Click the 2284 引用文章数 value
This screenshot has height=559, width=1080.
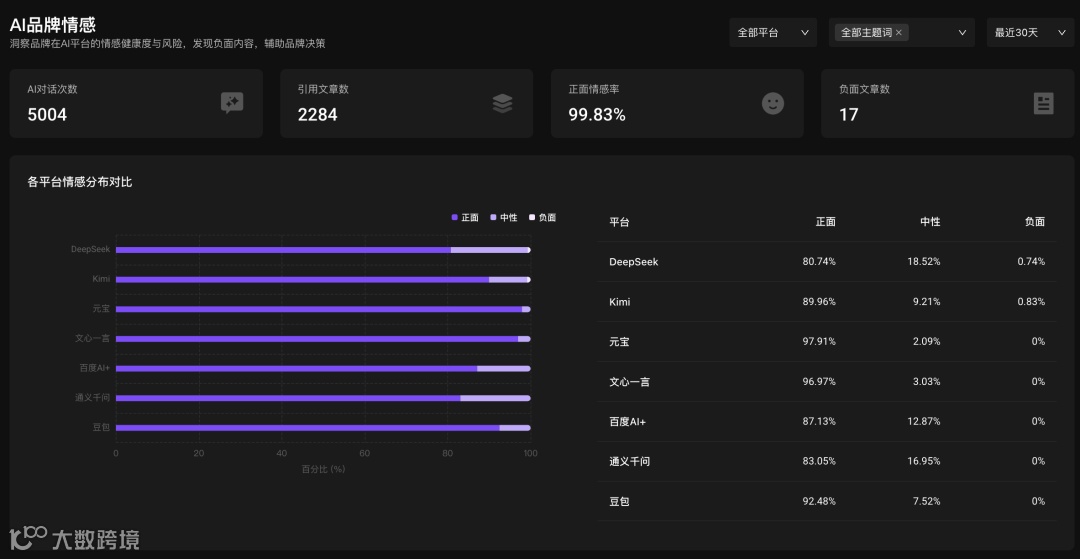tap(318, 114)
